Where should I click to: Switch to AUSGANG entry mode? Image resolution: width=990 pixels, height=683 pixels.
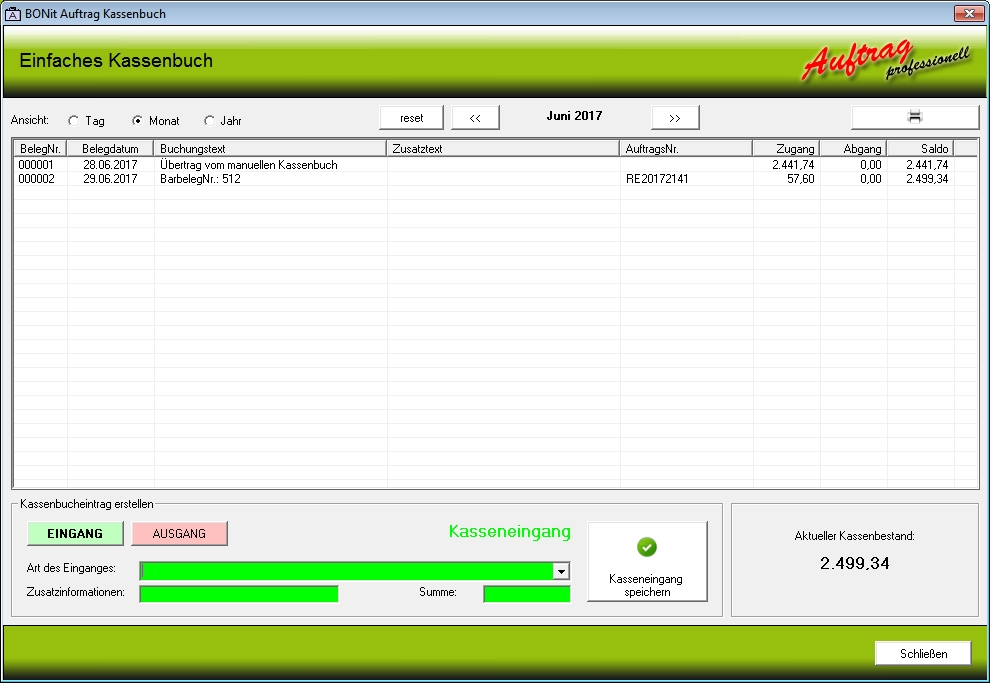tap(179, 533)
